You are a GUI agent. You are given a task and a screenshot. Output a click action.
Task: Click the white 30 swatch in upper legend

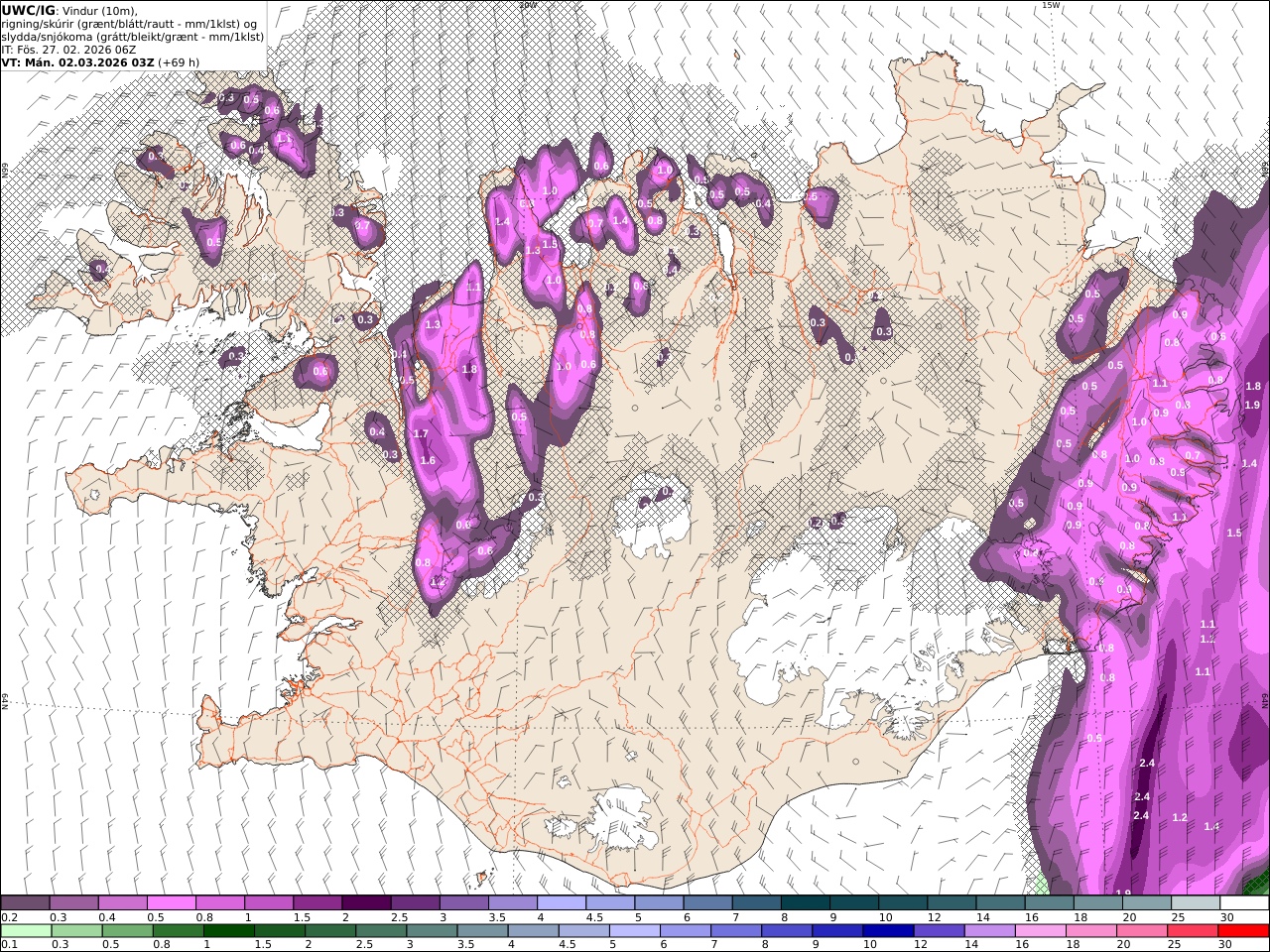click(1243, 903)
